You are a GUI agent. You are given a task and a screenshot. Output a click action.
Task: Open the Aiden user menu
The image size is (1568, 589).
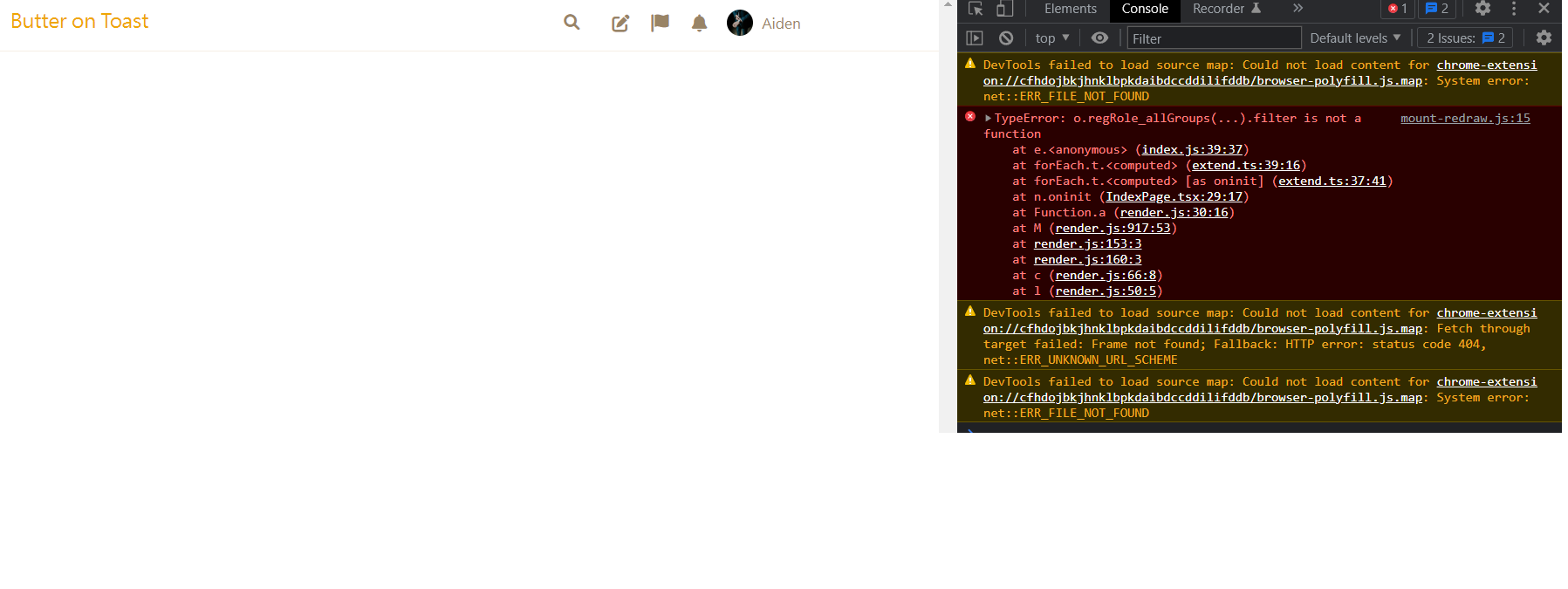pos(763,24)
